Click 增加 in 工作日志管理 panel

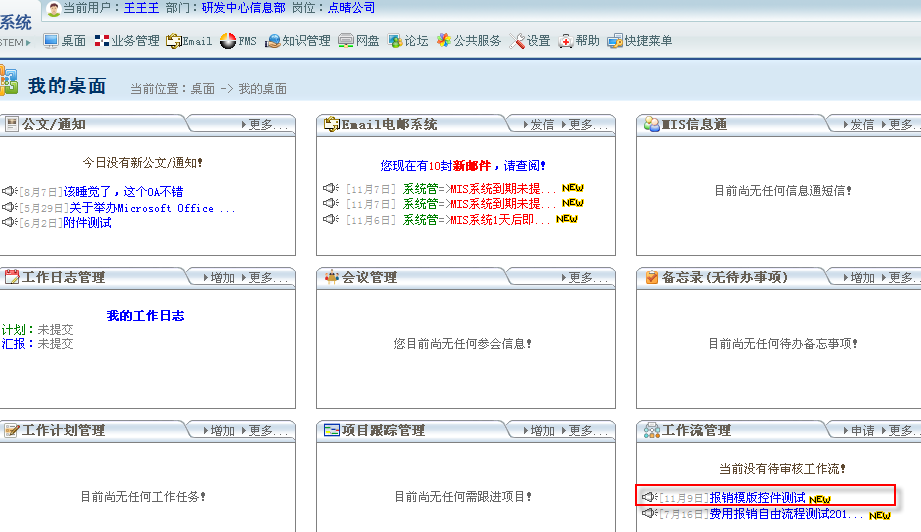pyautogui.click(x=222, y=278)
